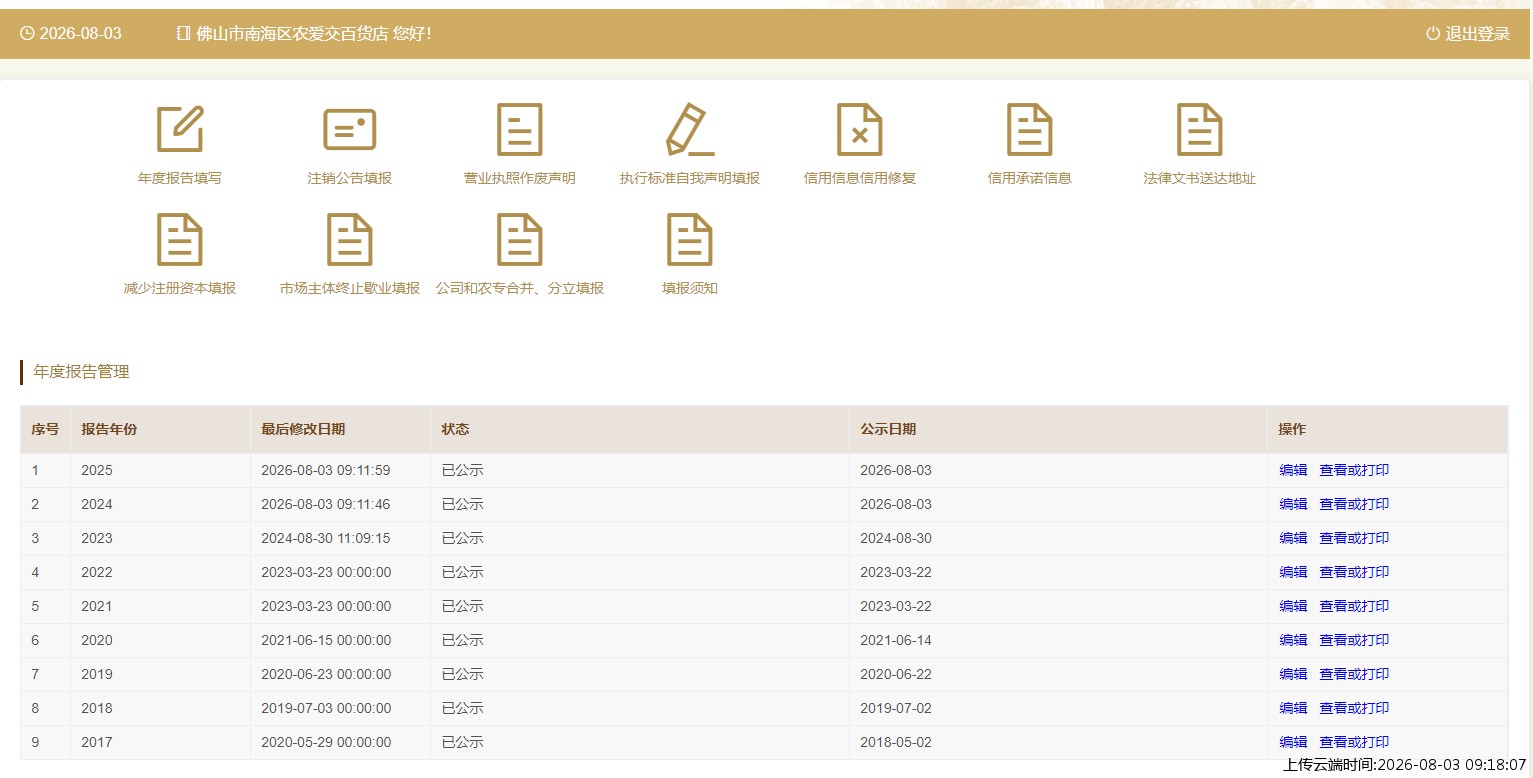Edit the 2018 annual report
1533x778 pixels.
[x=1293, y=708]
